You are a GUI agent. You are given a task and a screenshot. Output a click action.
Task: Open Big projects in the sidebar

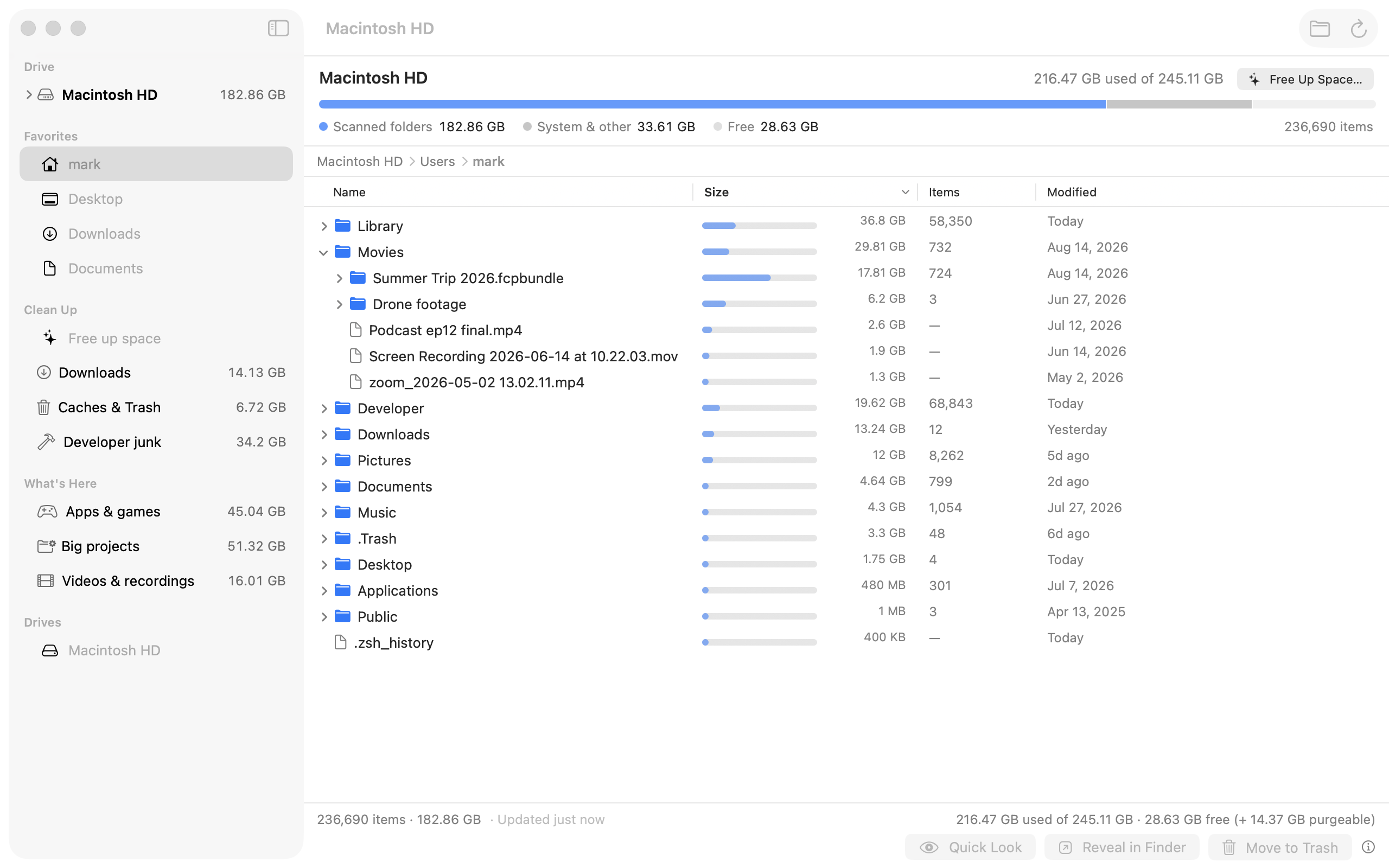[x=156, y=546]
